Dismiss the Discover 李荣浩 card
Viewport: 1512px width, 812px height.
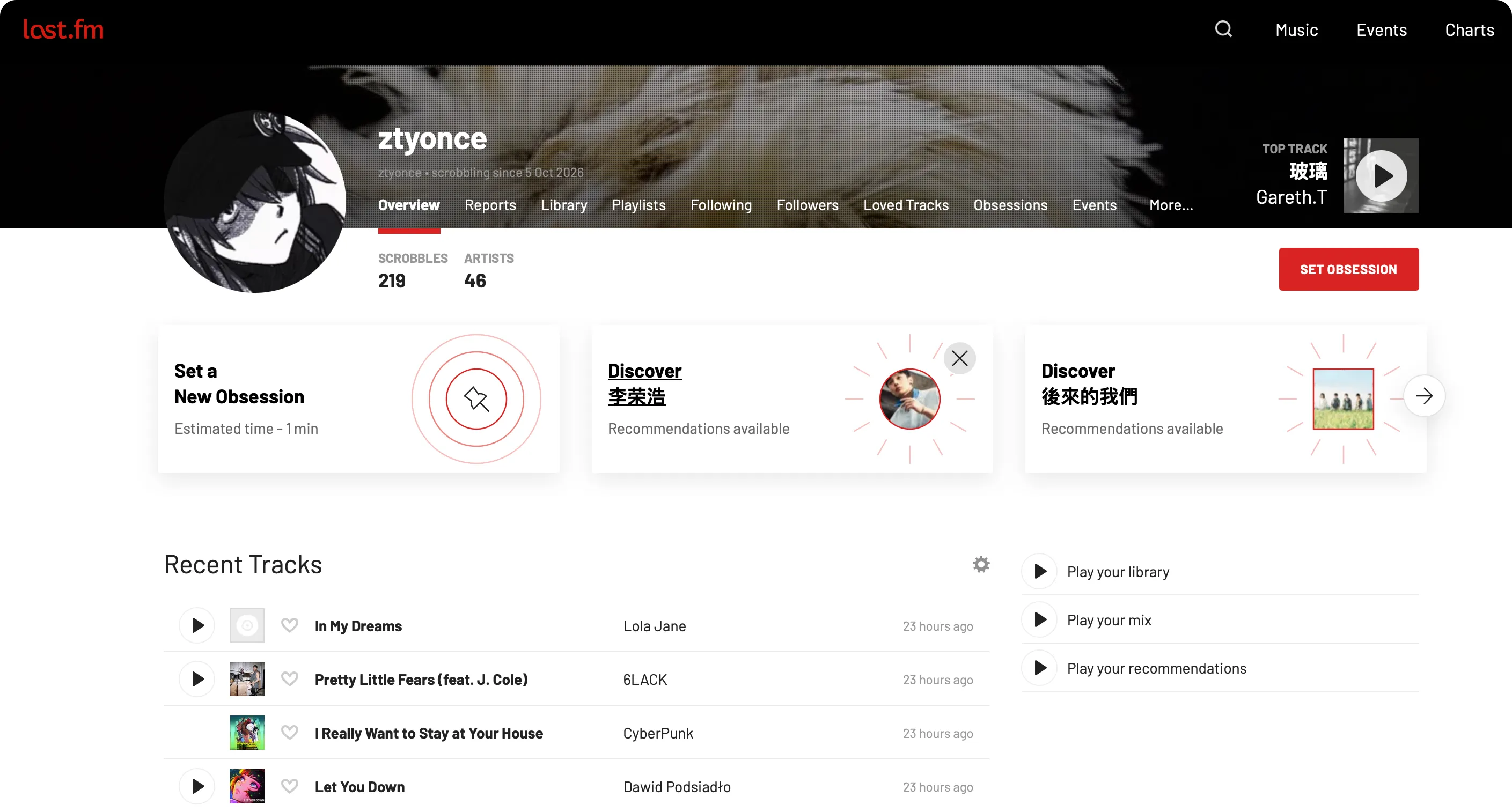click(960, 358)
